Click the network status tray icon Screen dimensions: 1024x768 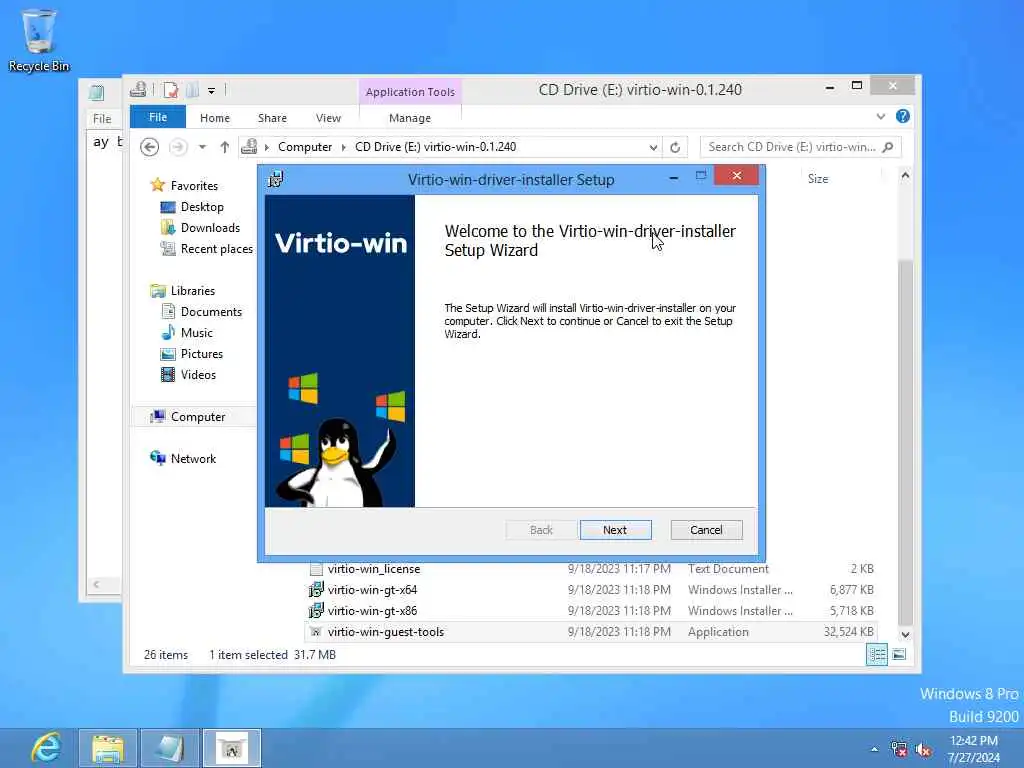pos(899,749)
